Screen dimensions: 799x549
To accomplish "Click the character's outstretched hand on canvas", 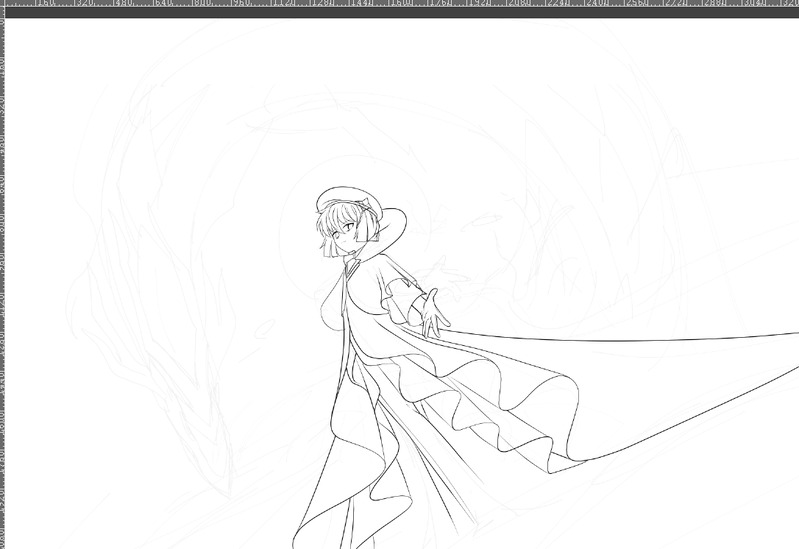I will point(435,313).
